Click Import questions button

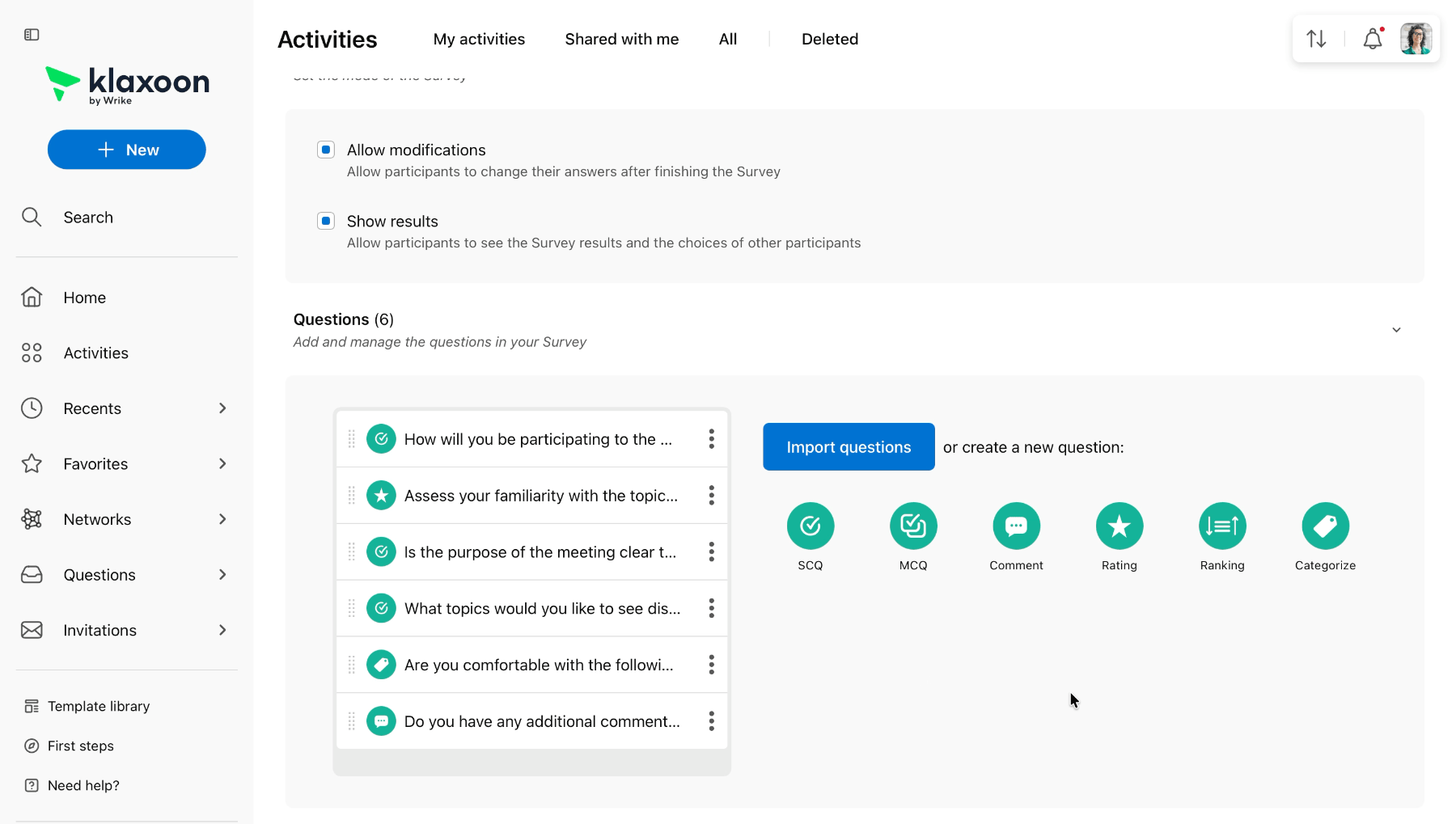coord(849,447)
